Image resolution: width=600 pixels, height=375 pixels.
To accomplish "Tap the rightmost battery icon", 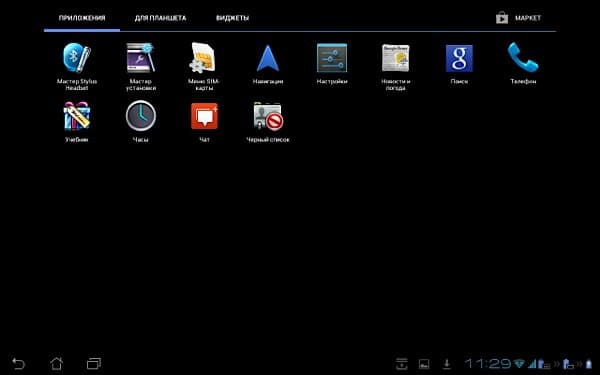I will (589, 364).
